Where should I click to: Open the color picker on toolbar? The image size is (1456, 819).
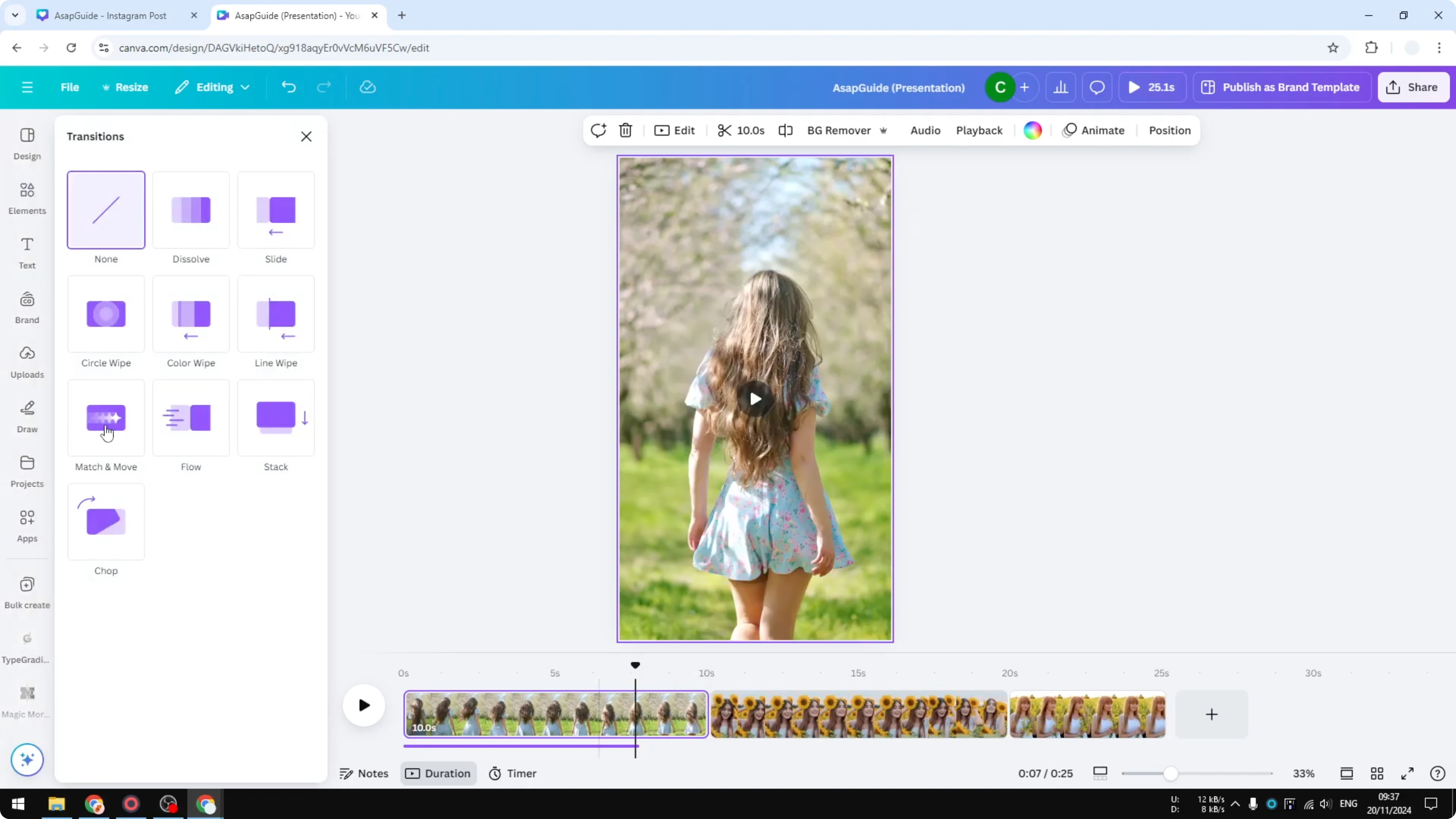pyautogui.click(x=1032, y=130)
